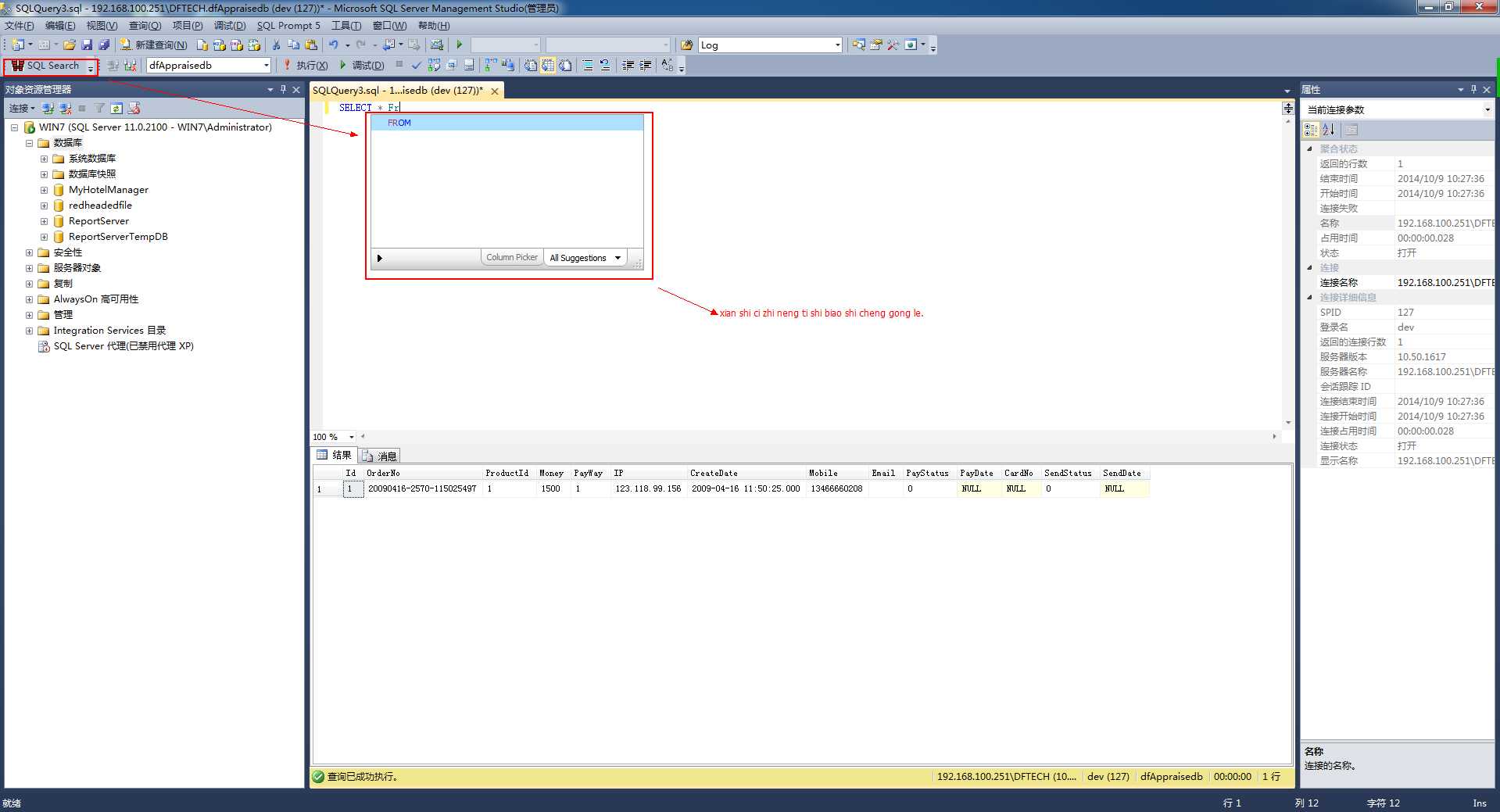The image size is (1500, 812).
Task: Toggle Results to File output mode
Action: coord(565,65)
